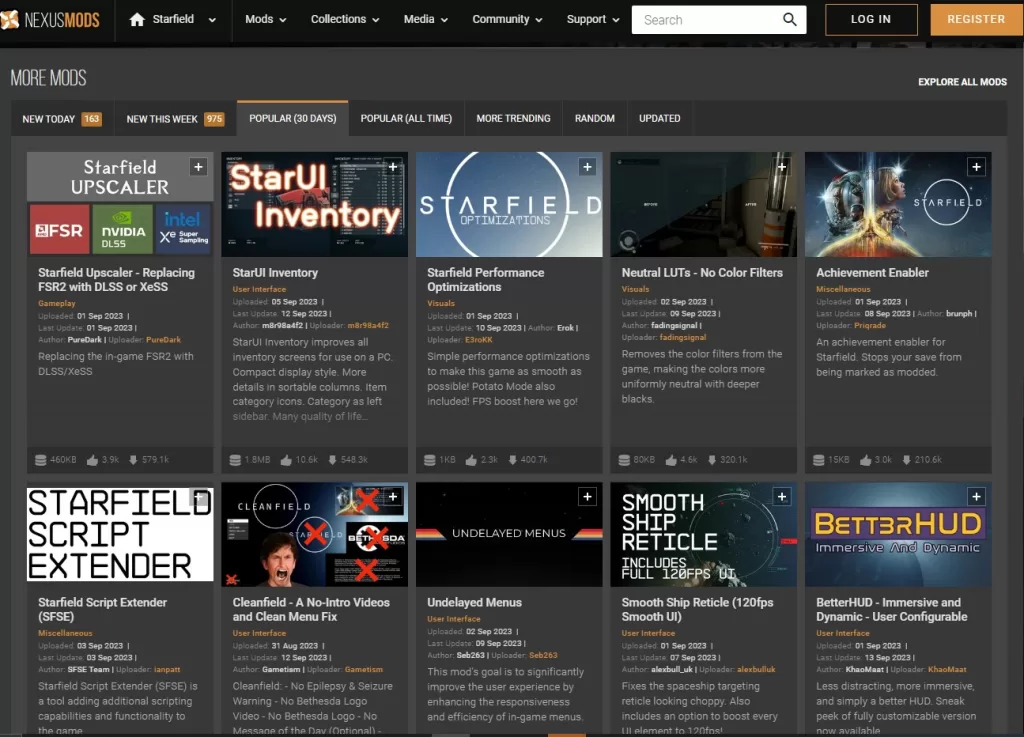Open Cleanfield thumbnail image
This screenshot has height=737, width=1024.
314,535
